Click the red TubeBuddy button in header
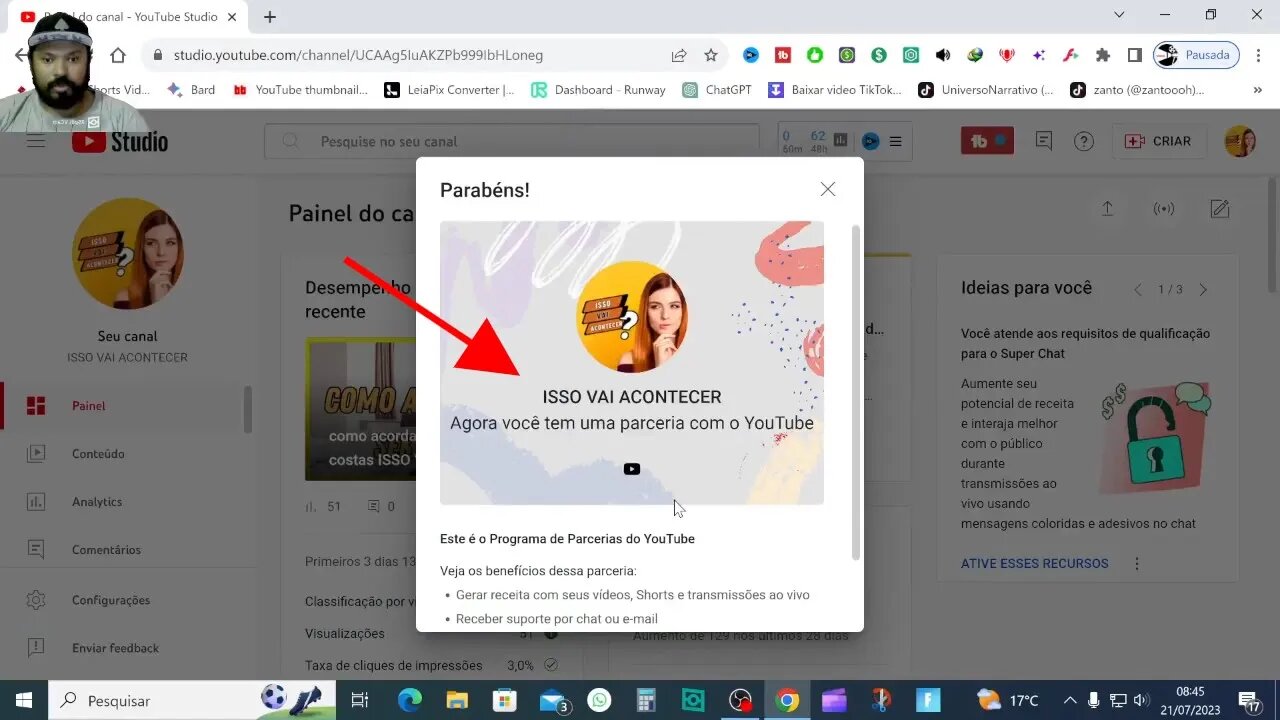 pyautogui.click(x=987, y=141)
